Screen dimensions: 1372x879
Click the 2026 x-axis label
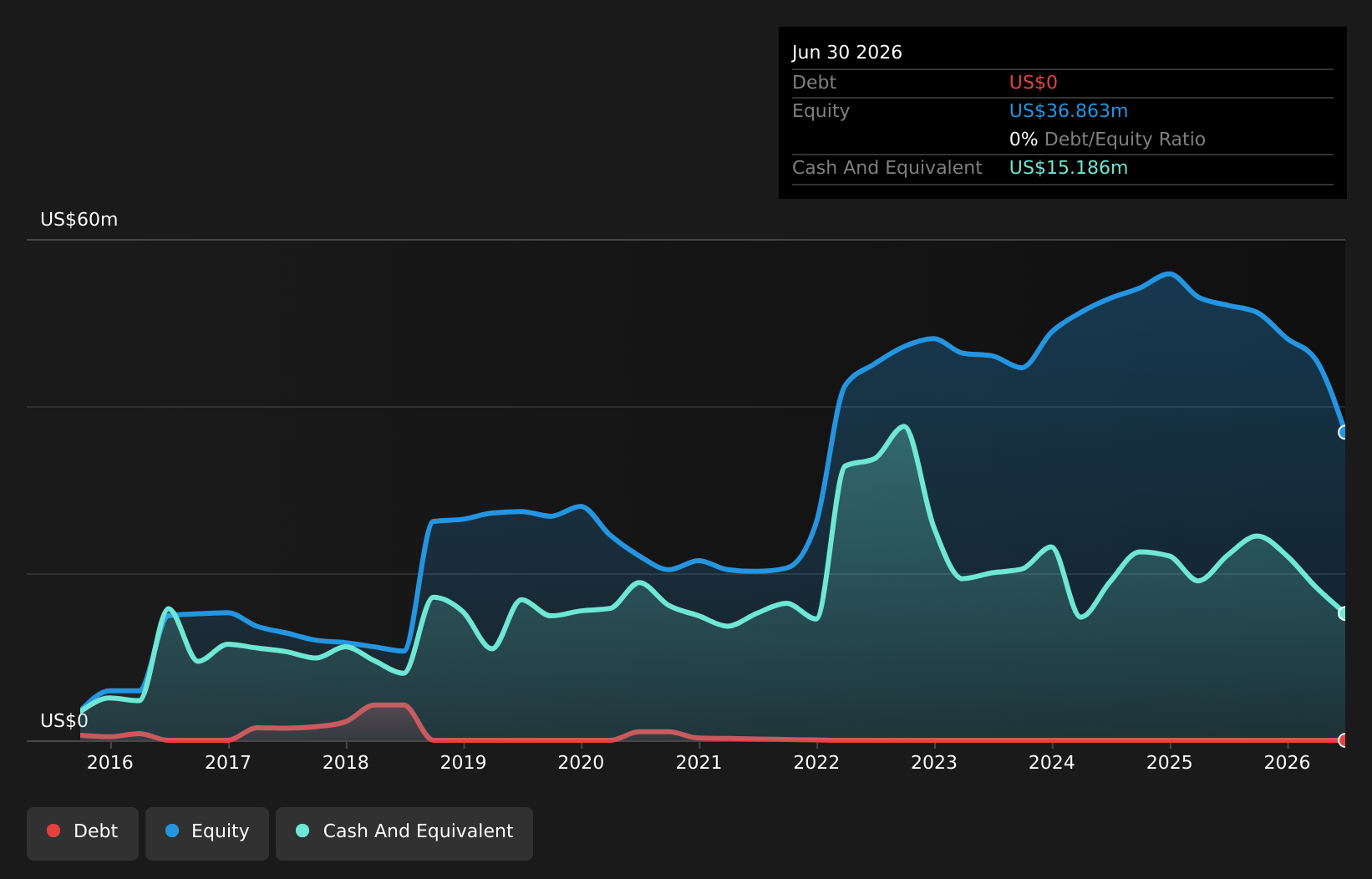click(1288, 762)
